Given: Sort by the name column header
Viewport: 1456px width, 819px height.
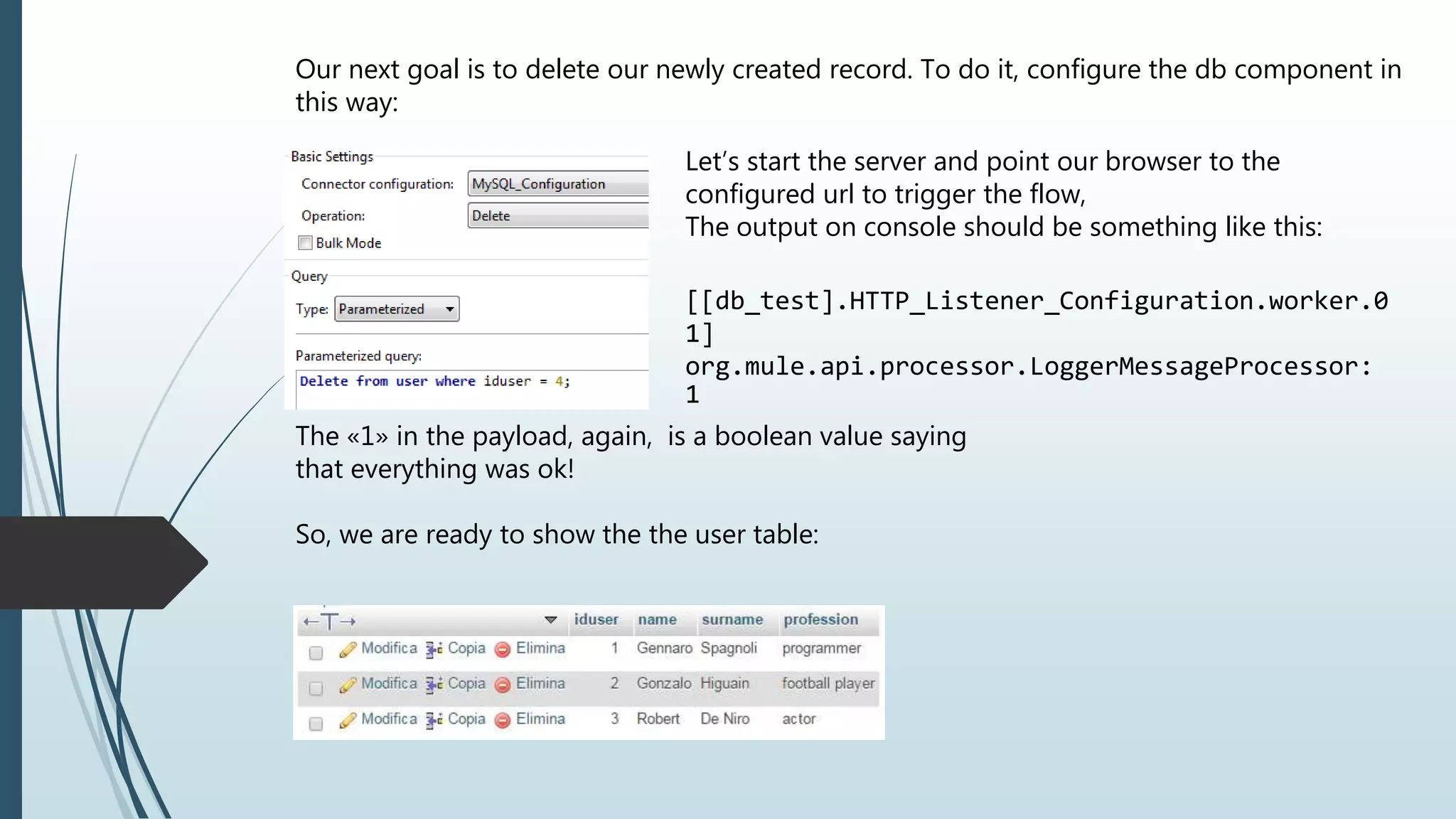Looking at the screenshot, I should click(657, 619).
